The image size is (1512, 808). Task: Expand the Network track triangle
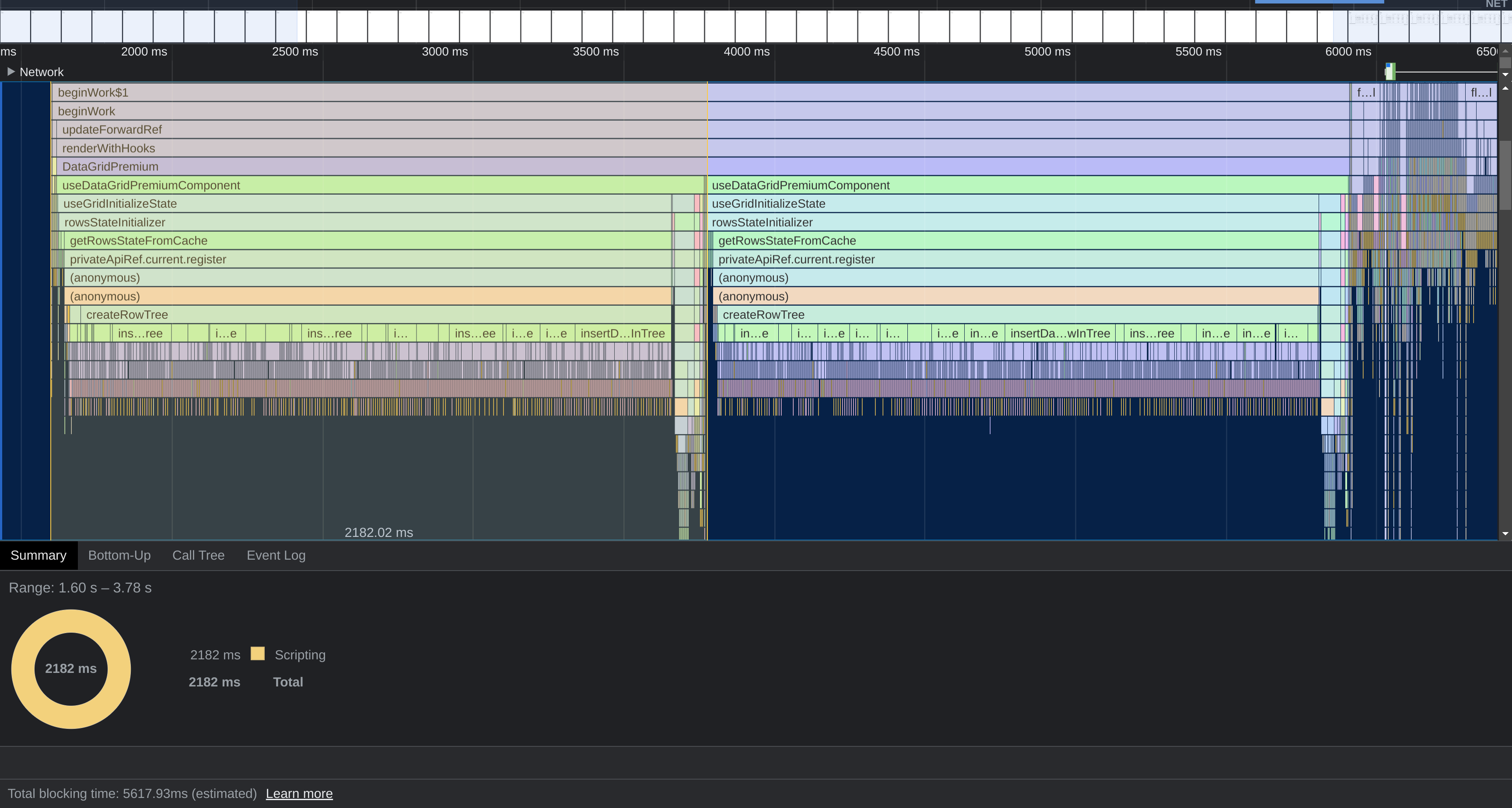(x=10, y=72)
